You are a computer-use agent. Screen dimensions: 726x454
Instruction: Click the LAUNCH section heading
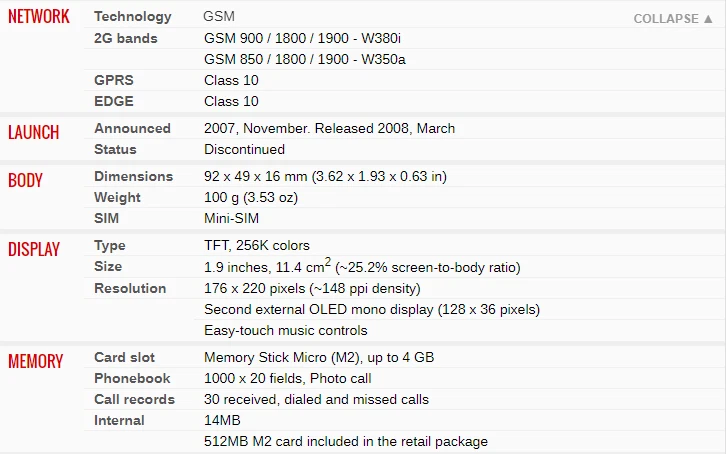point(34,132)
